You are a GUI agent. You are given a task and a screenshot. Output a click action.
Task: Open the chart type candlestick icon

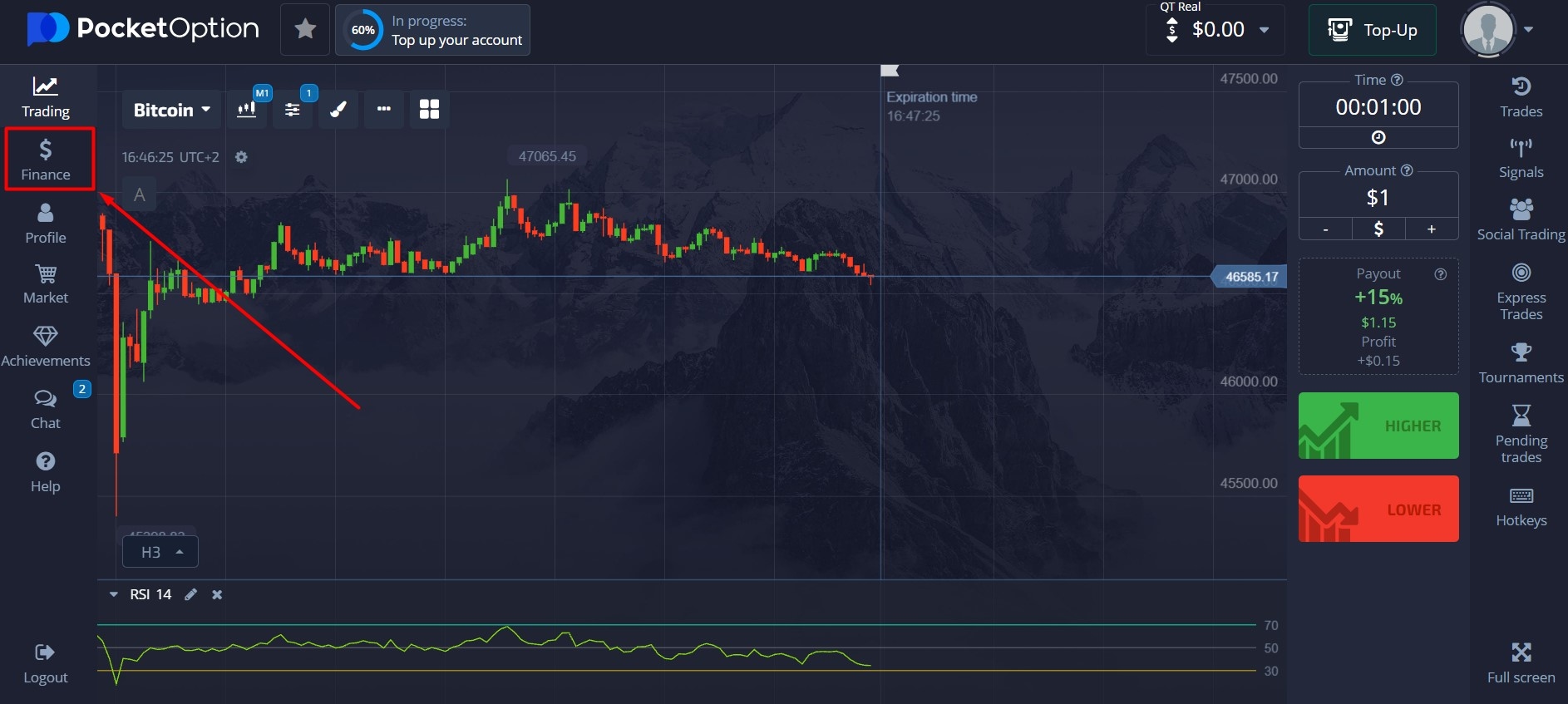click(246, 110)
